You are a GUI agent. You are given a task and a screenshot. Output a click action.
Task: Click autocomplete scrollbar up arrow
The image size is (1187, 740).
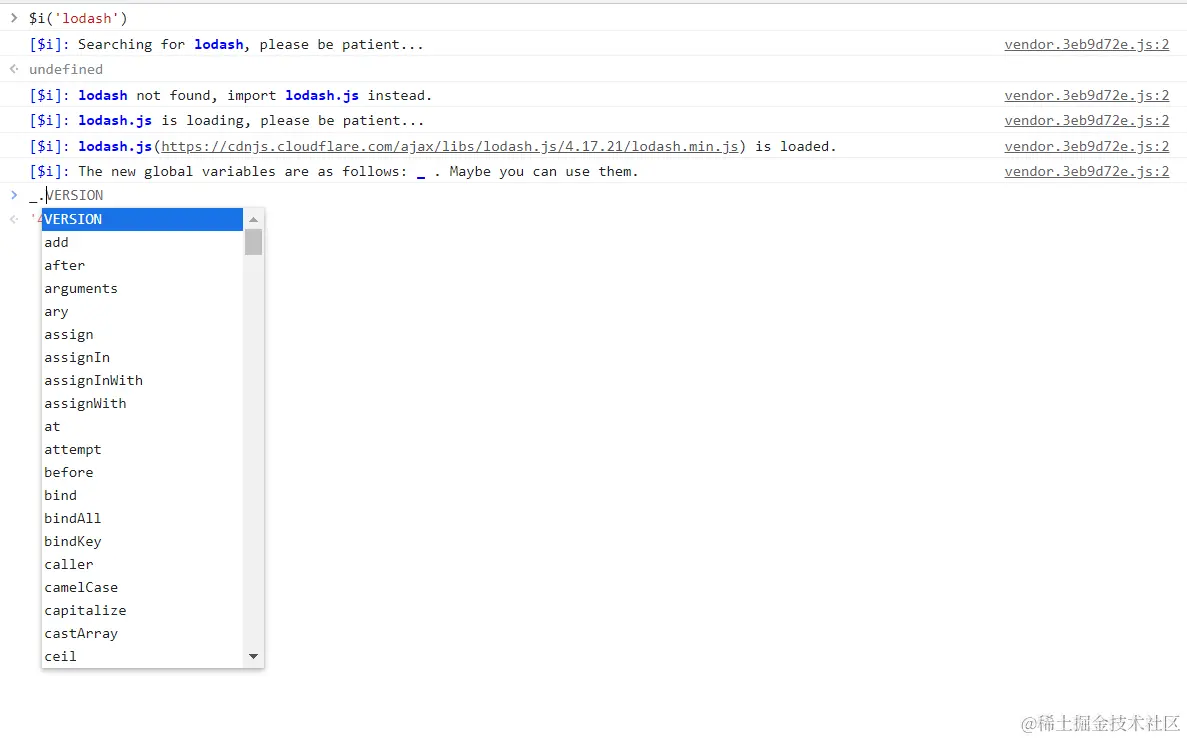pyautogui.click(x=254, y=219)
